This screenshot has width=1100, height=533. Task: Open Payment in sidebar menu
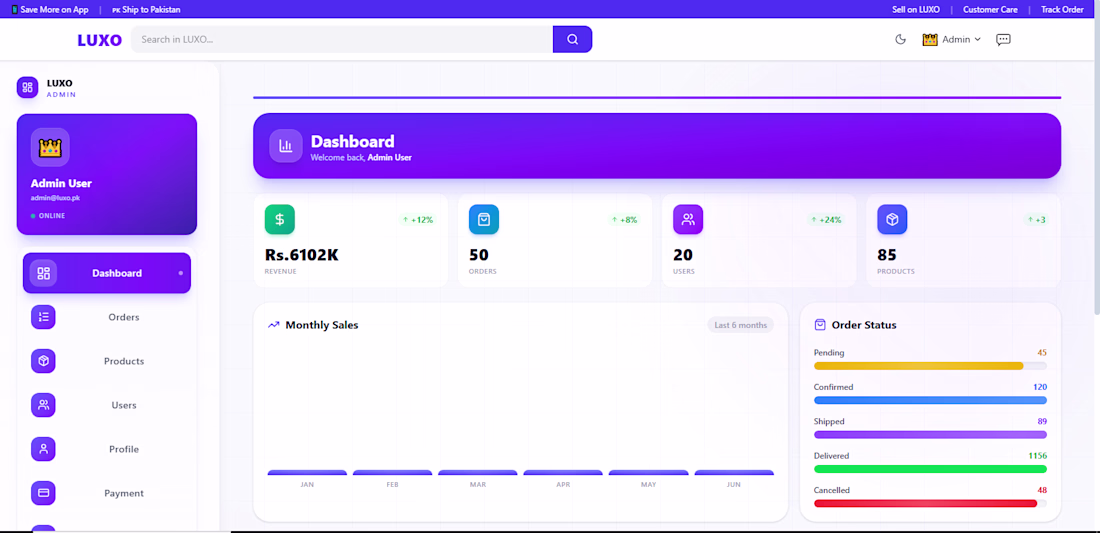[x=107, y=493]
